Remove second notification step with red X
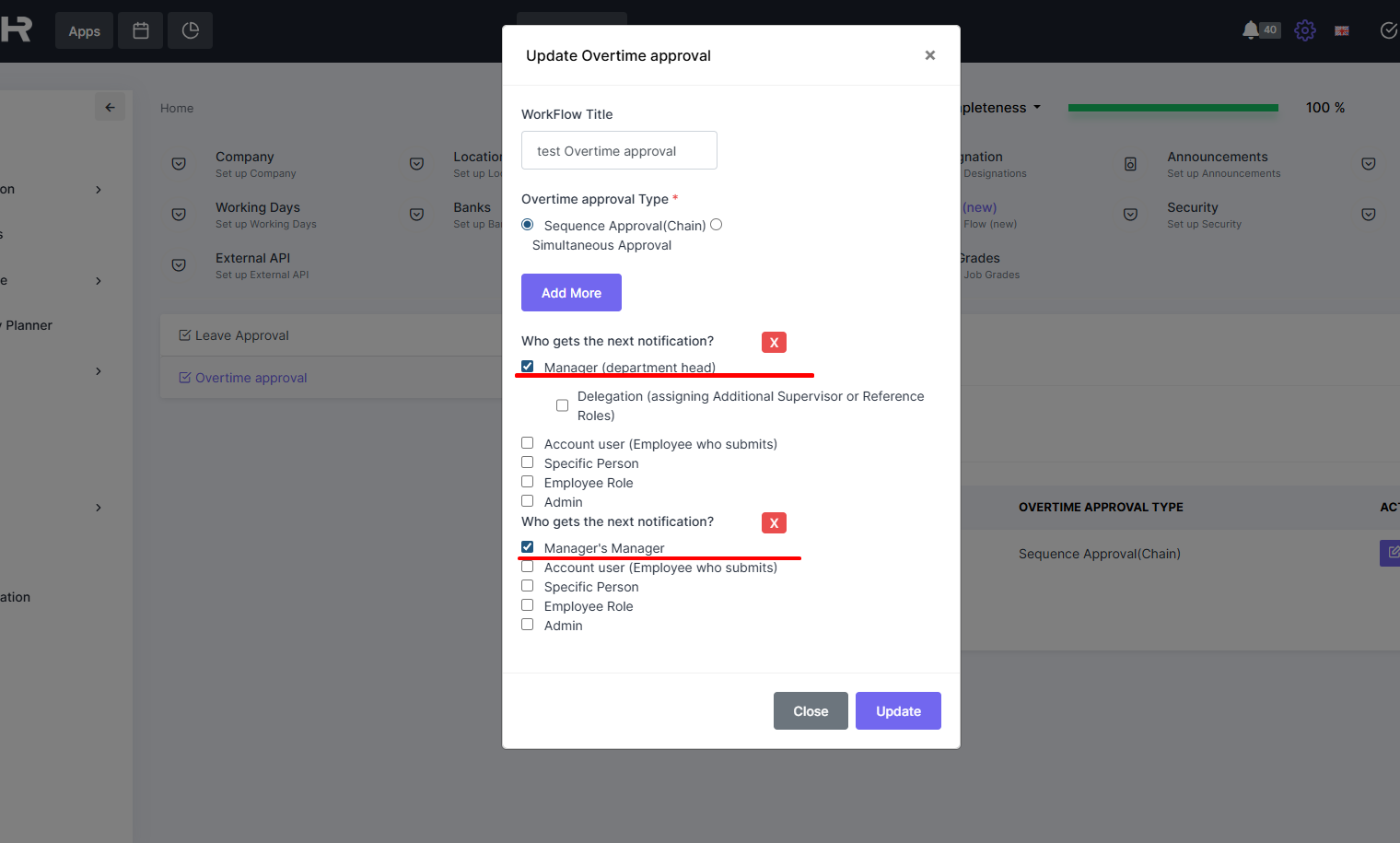The width and height of the screenshot is (1400, 843). [774, 523]
